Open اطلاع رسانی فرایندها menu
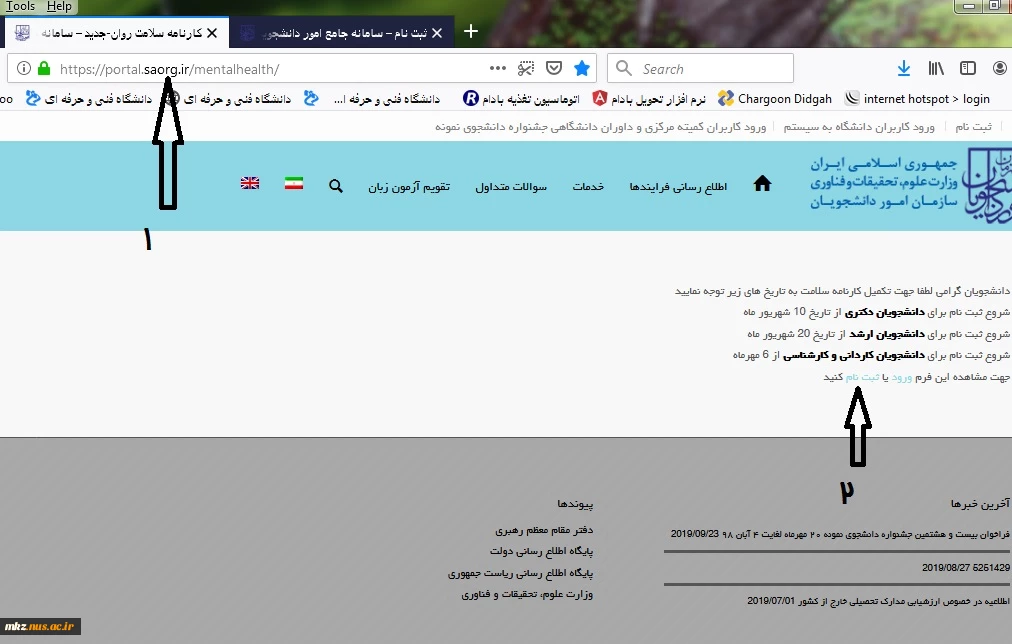This screenshot has height=644, width=1012. click(678, 186)
